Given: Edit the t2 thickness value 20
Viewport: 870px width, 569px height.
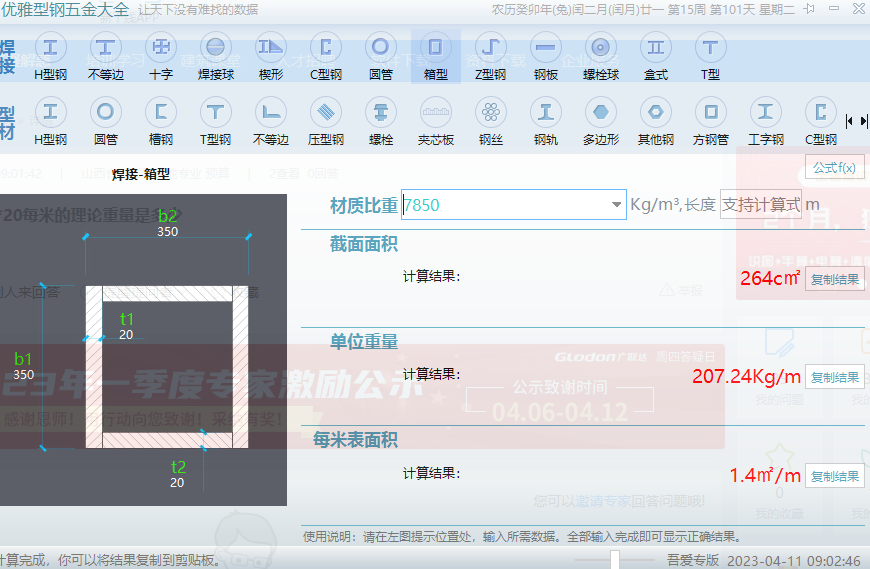Looking at the screenshot, I should tap(177, 483).
